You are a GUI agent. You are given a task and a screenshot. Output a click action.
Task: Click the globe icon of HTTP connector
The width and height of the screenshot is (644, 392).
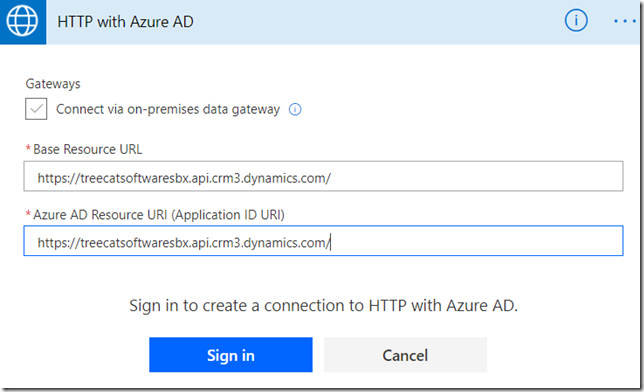click(23, 21)
